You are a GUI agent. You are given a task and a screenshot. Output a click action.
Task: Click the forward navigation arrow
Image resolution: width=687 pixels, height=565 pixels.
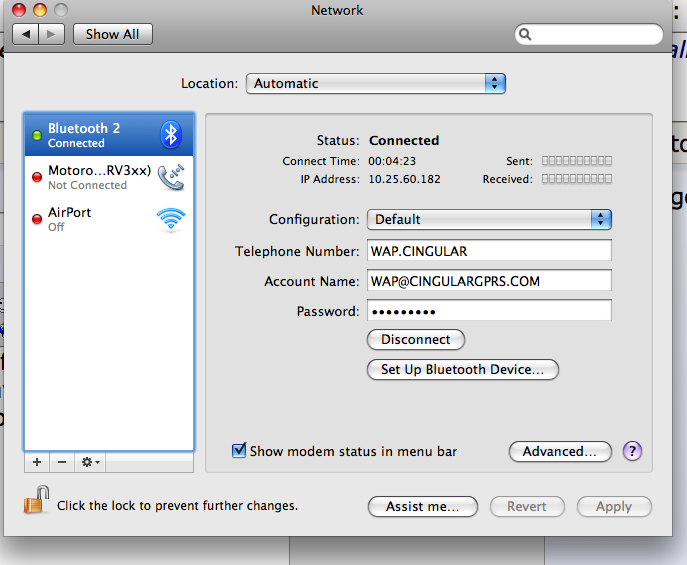pos(52,34)
